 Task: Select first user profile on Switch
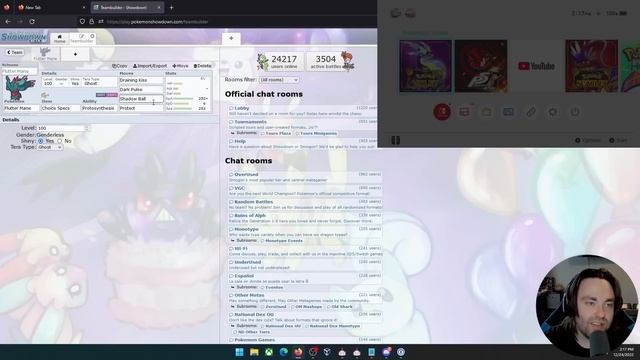396,13
